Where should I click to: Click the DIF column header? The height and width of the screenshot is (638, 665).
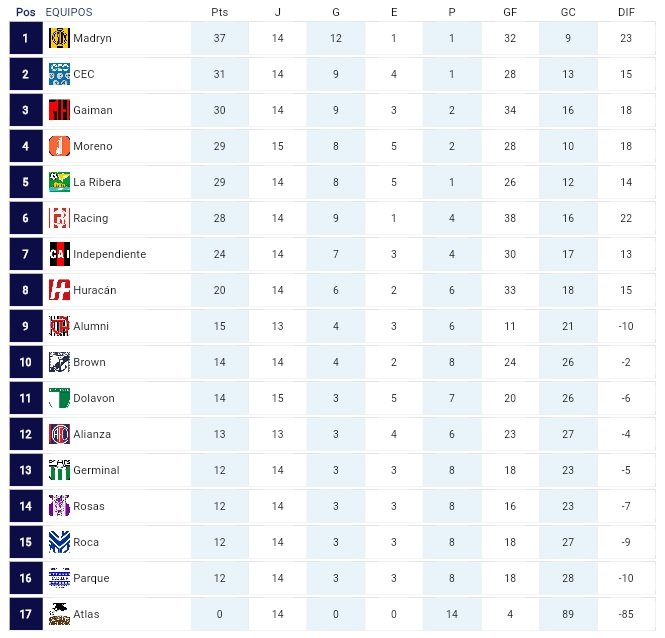pyautogui.click(x=626, y=12)
